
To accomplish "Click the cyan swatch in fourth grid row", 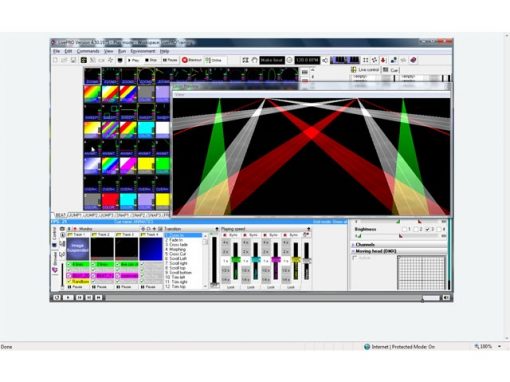I will pyautogui.click(x=146, y=129).
